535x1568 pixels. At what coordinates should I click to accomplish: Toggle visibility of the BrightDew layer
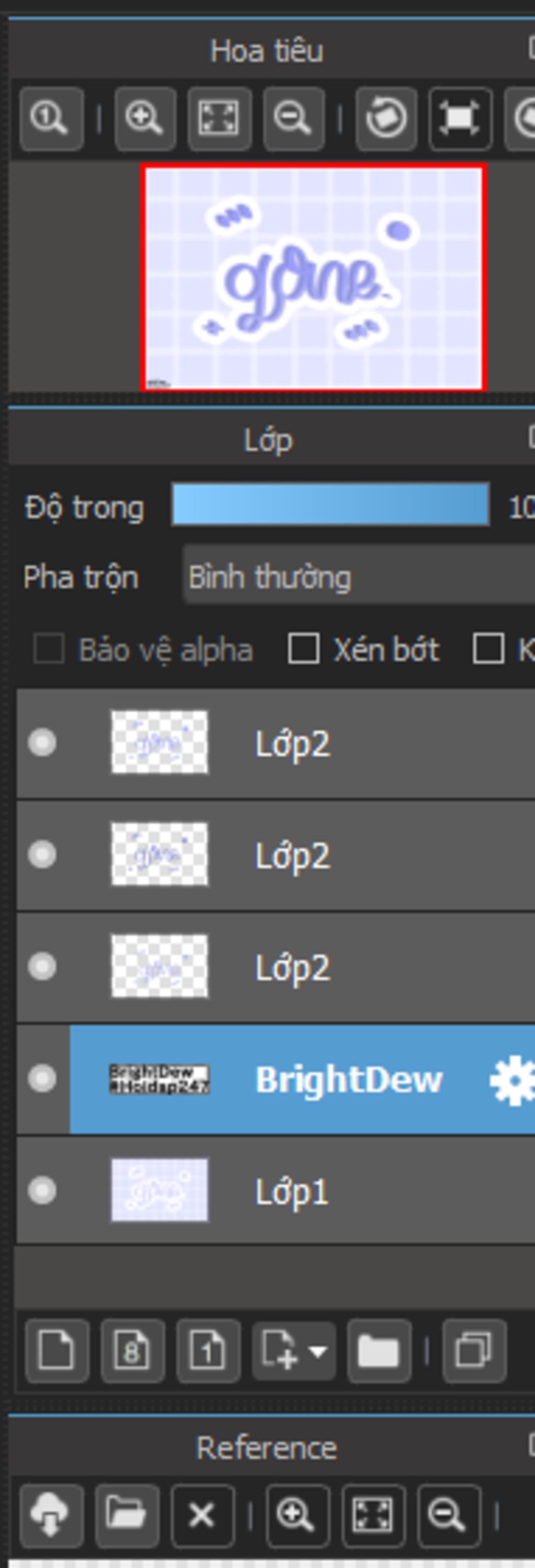point(42,1078)
